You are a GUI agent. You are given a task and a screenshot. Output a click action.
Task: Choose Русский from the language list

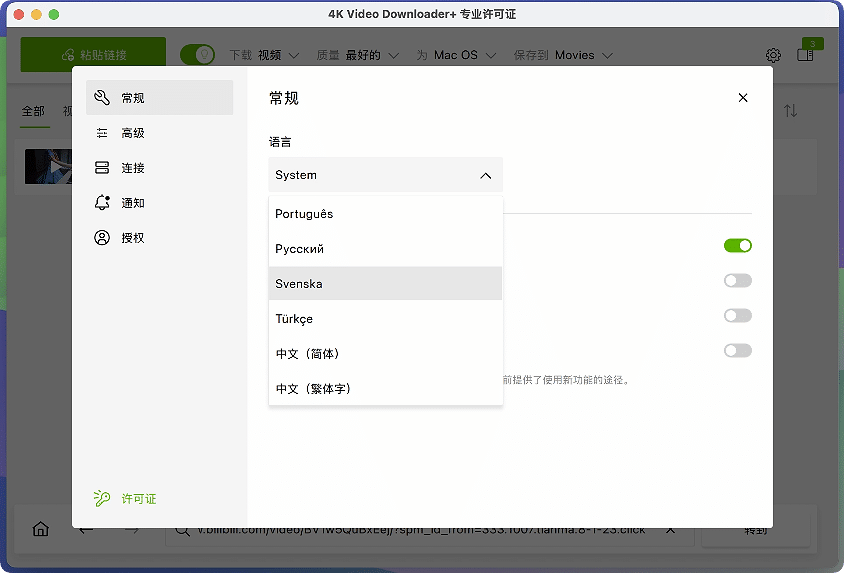point(385,249)
